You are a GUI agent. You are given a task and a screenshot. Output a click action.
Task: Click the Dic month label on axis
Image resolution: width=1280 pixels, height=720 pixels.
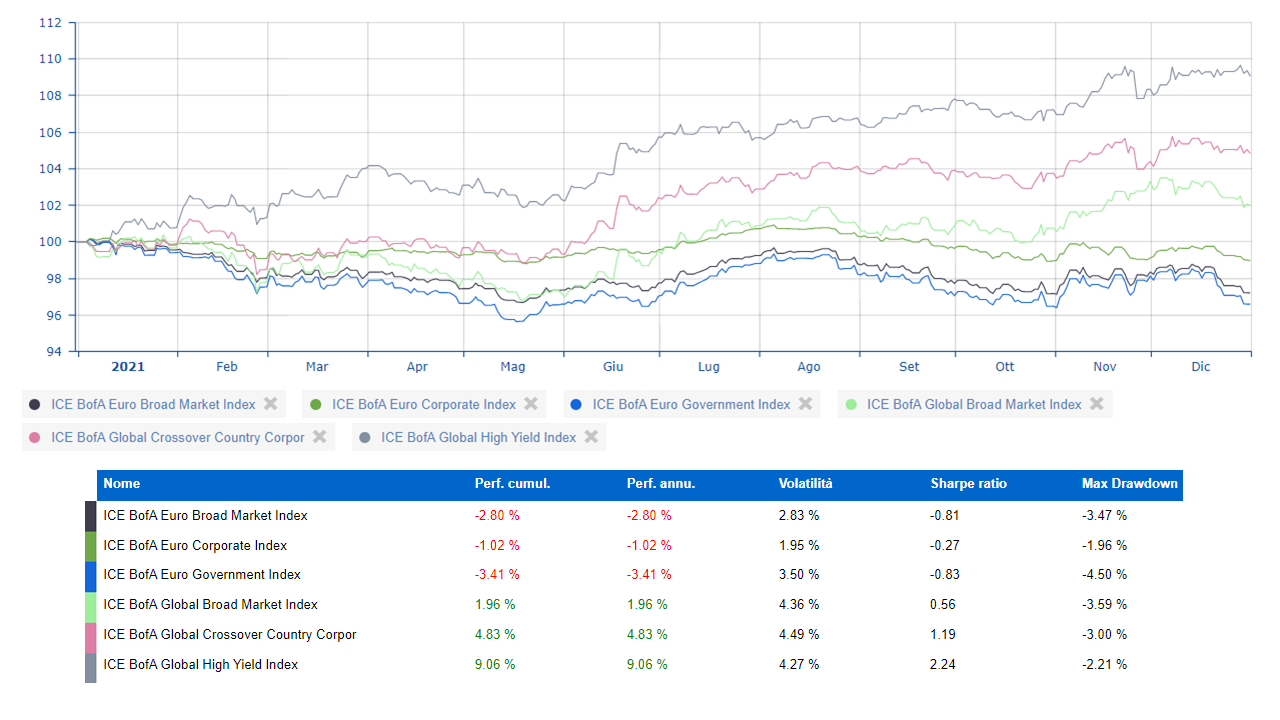1201,367
